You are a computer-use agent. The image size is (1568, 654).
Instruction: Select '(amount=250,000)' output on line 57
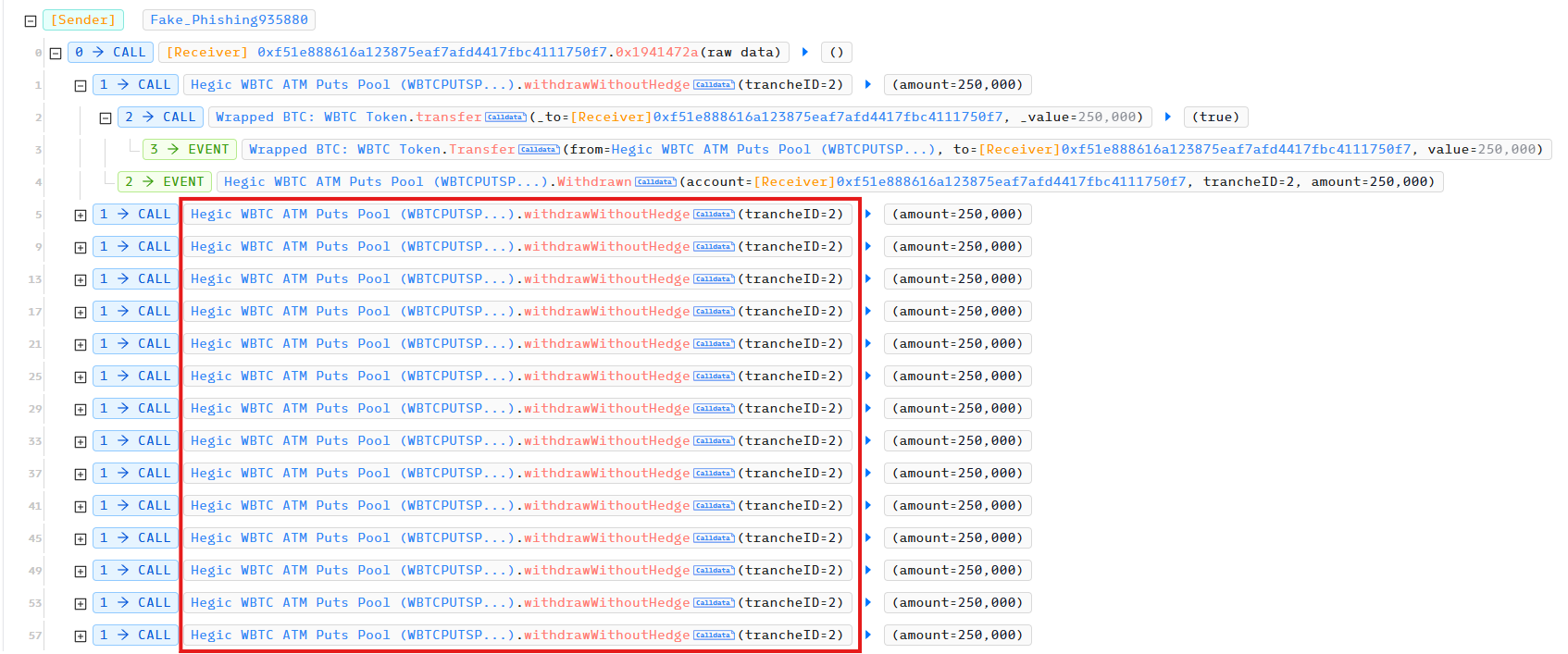pyautogui.click(x=957, y=635)
